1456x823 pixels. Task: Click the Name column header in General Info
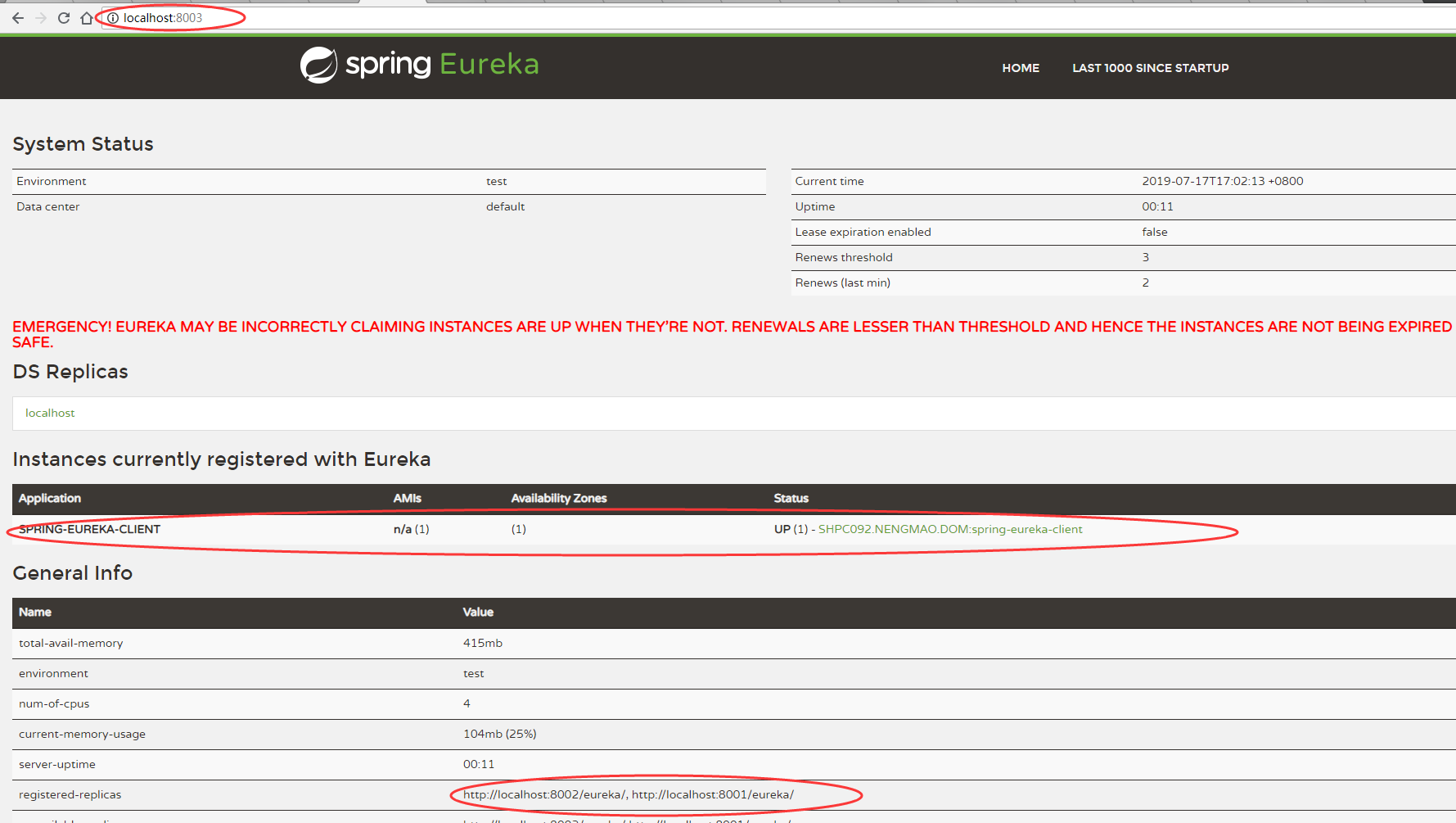click(x=35, y=613)
